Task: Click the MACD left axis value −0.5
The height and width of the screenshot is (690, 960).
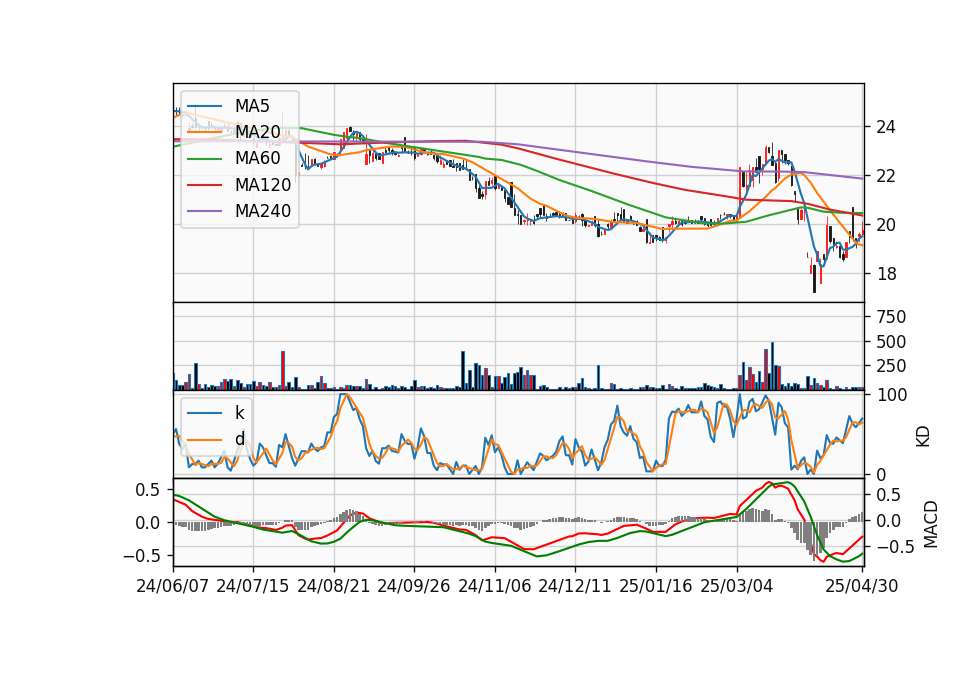Action: 141,556
